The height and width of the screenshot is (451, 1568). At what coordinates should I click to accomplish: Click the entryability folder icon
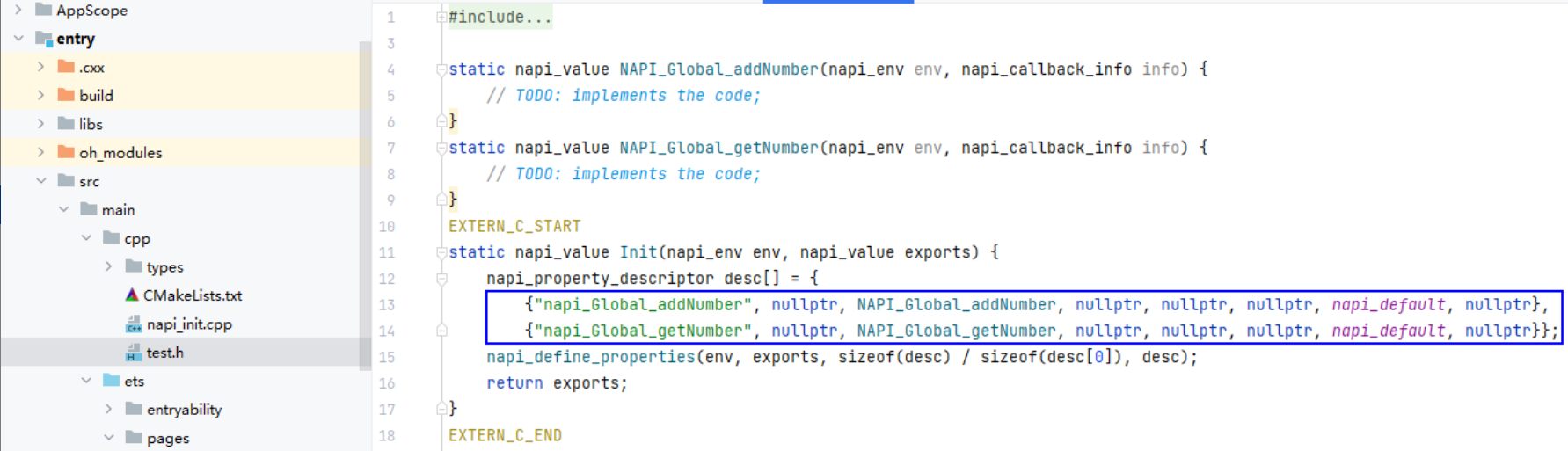[134, 409]
